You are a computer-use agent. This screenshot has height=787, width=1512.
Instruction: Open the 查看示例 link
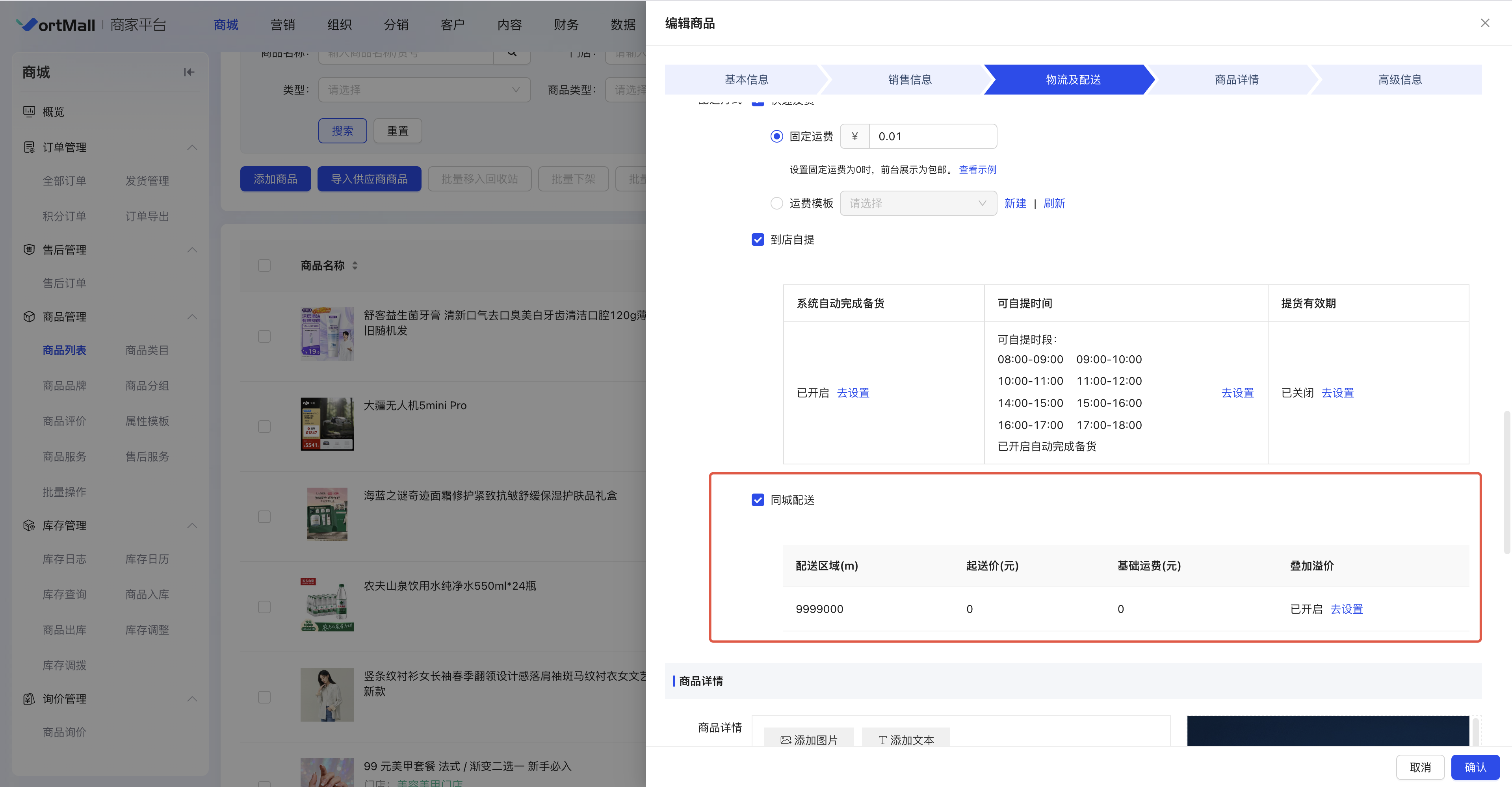click(977, 170)
